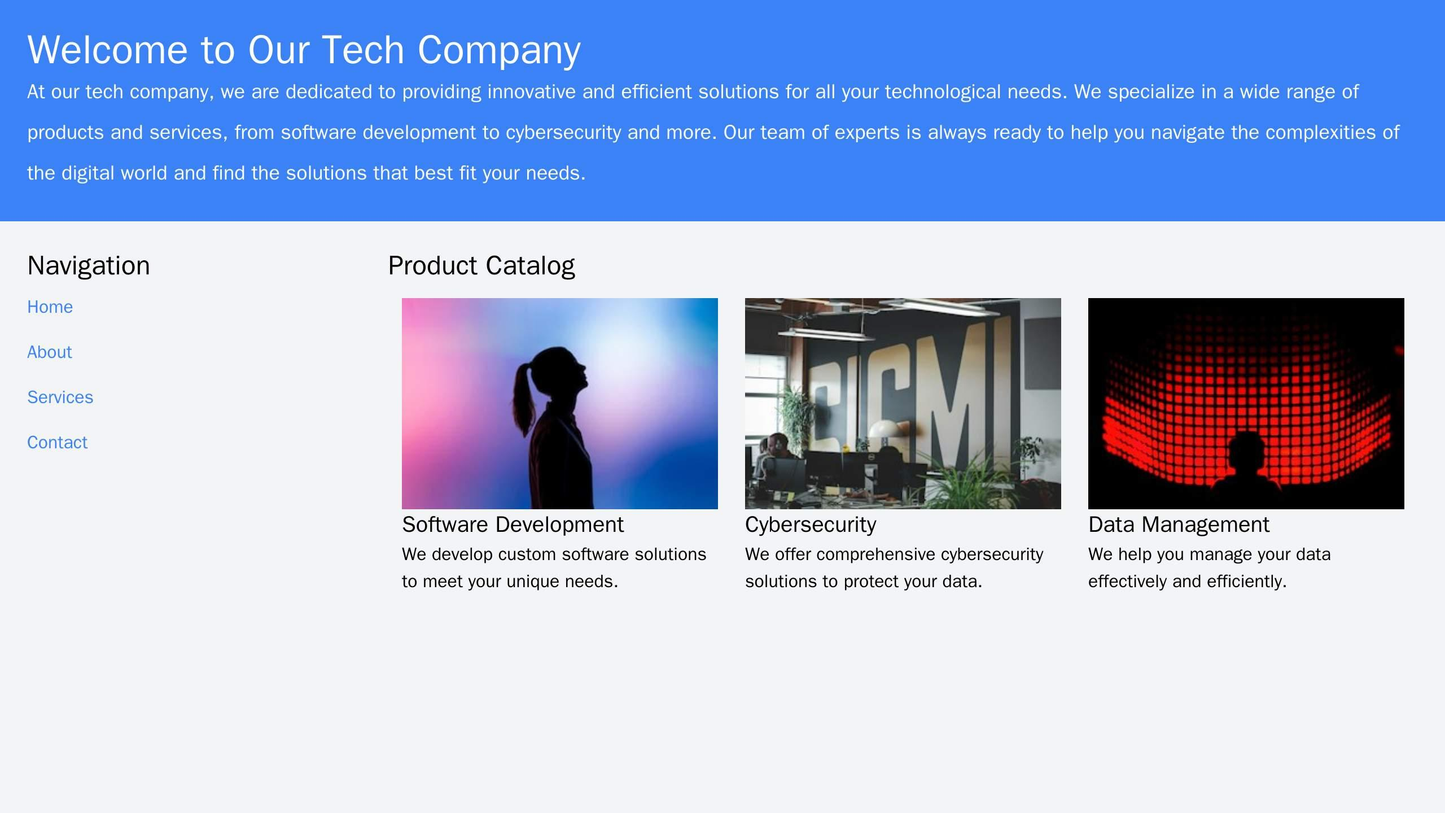
Task: Click inside the navigation sidebar panel
Action: pos(180,500)
